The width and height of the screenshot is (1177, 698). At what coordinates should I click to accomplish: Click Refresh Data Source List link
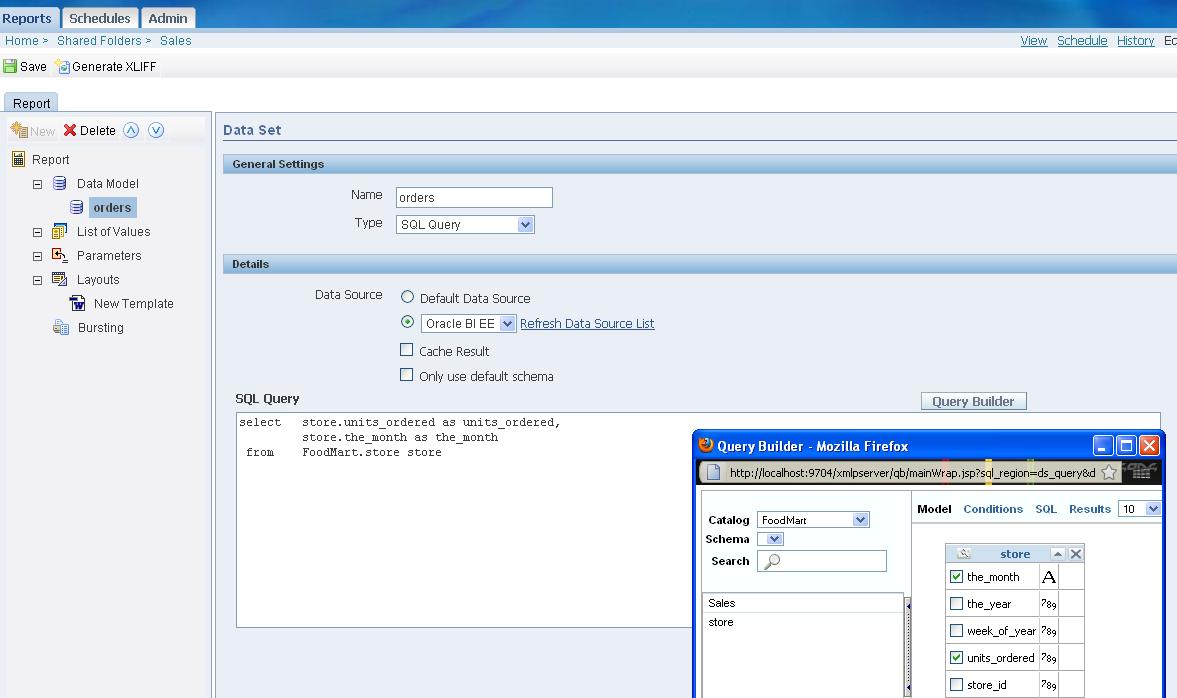pos(587,323)
